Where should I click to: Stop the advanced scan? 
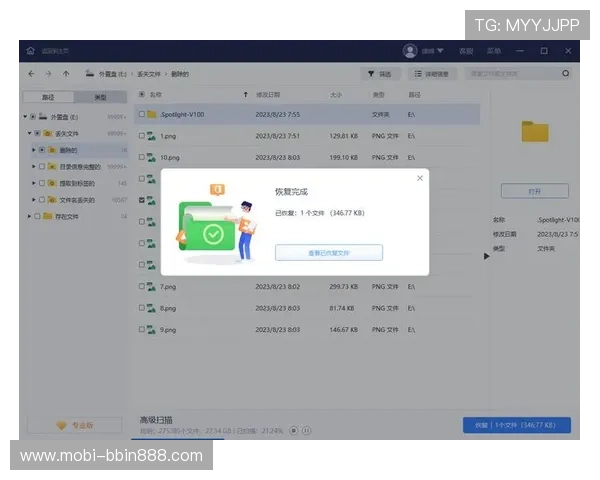(x=293, y=431)
